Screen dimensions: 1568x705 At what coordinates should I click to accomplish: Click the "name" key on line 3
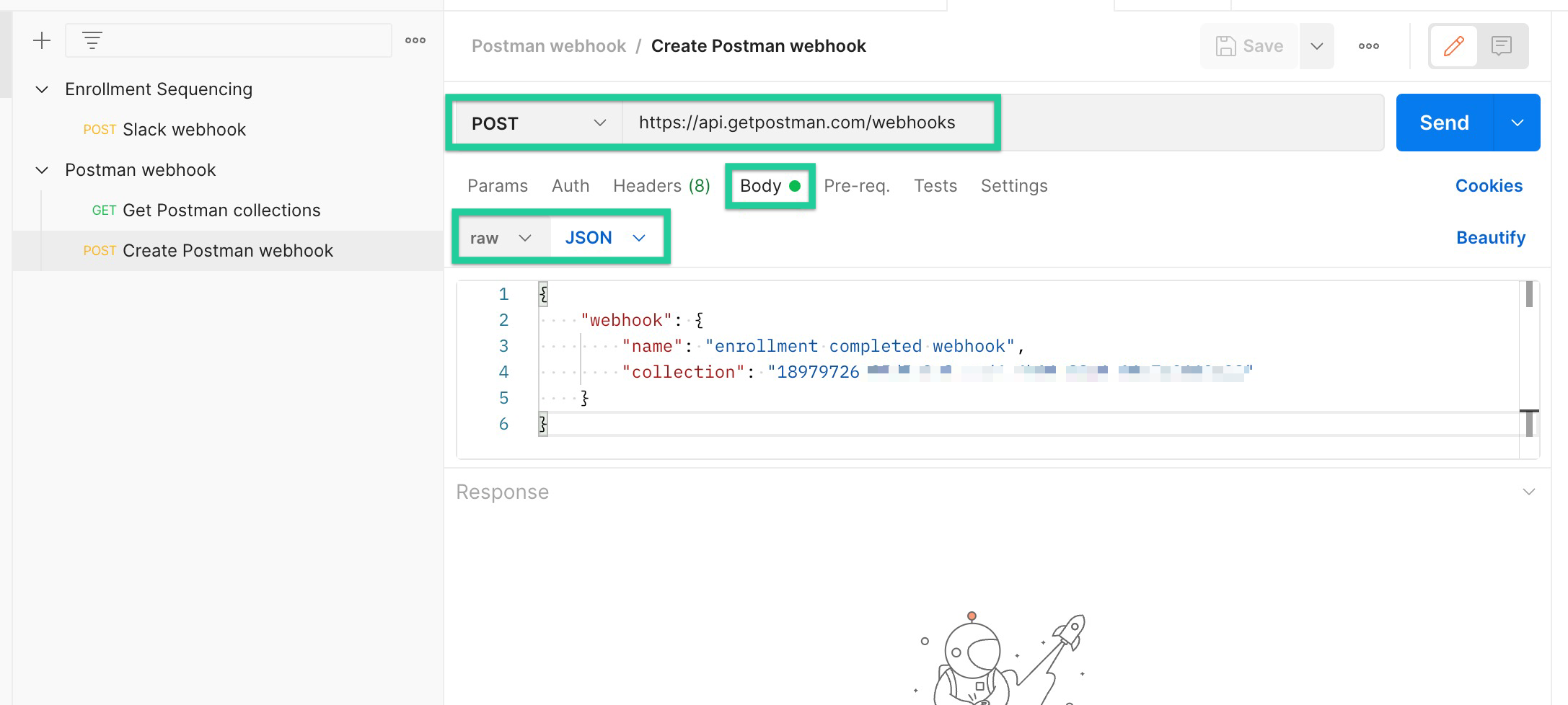(652, 346)
